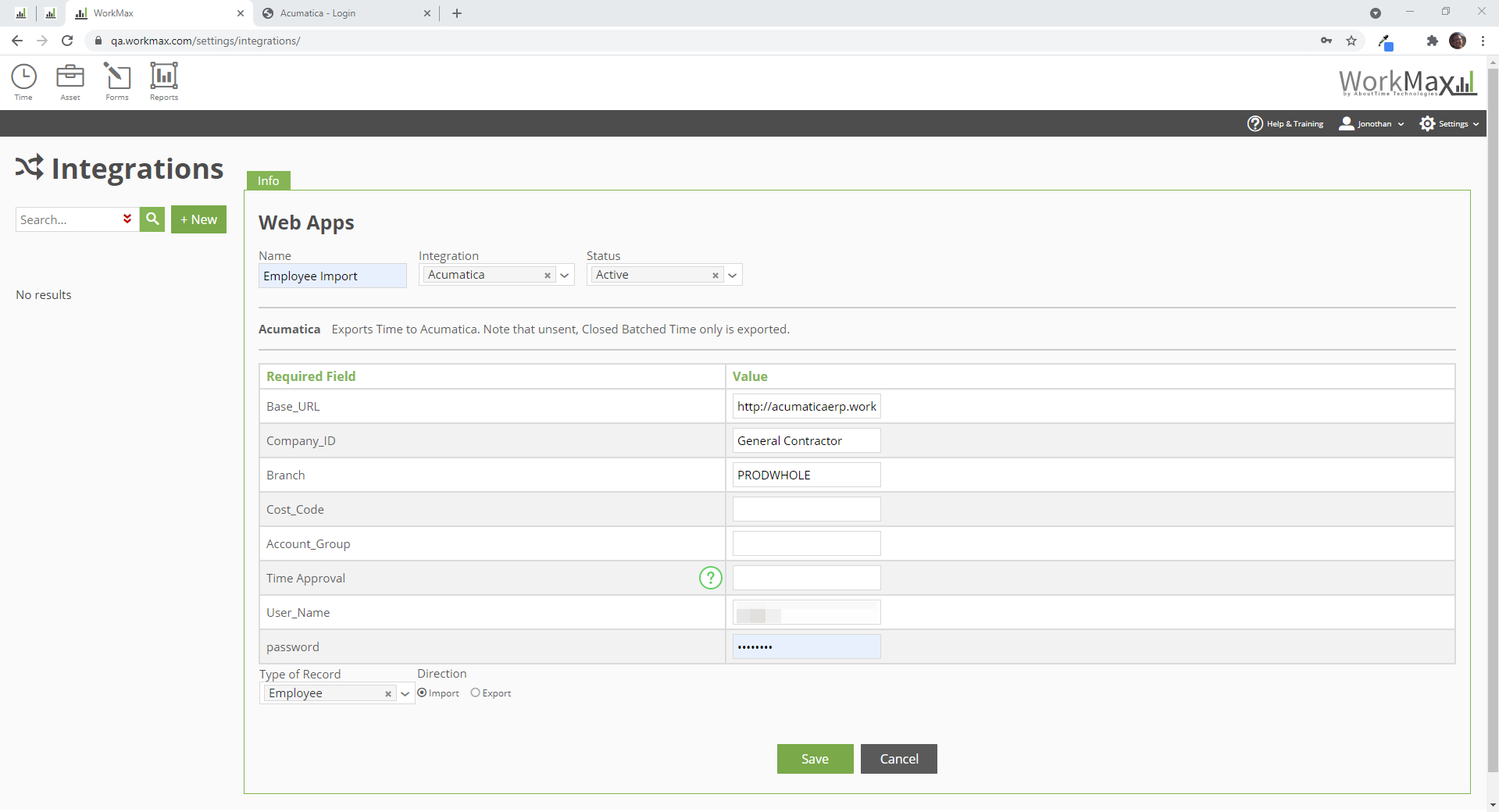The width and height of the screenshot is (1499, 812).
Task: Close the WorkMax browser tab
Action: (x=241, y=13)
